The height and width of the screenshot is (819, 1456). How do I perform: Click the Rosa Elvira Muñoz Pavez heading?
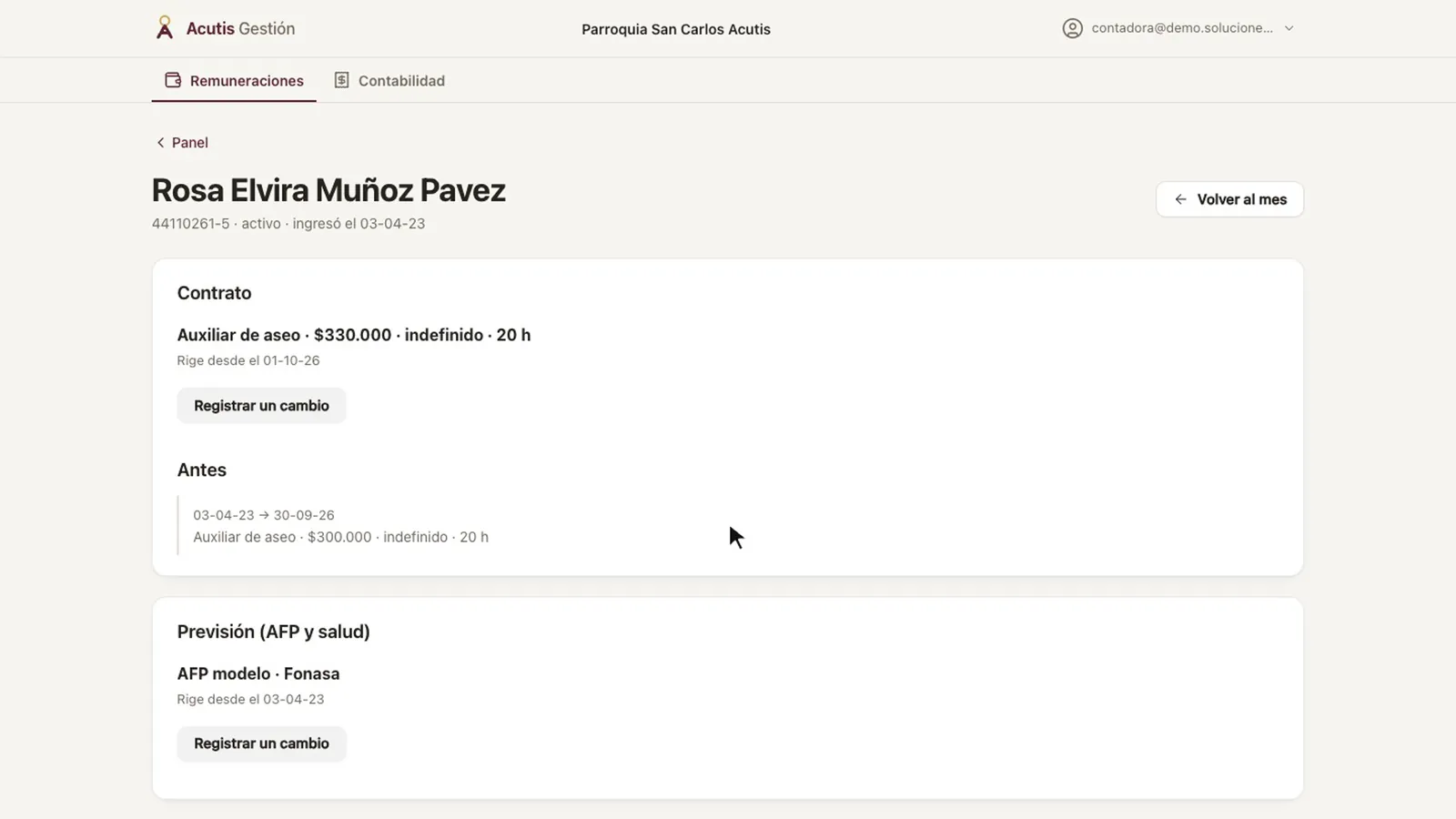tap(329, 190)
